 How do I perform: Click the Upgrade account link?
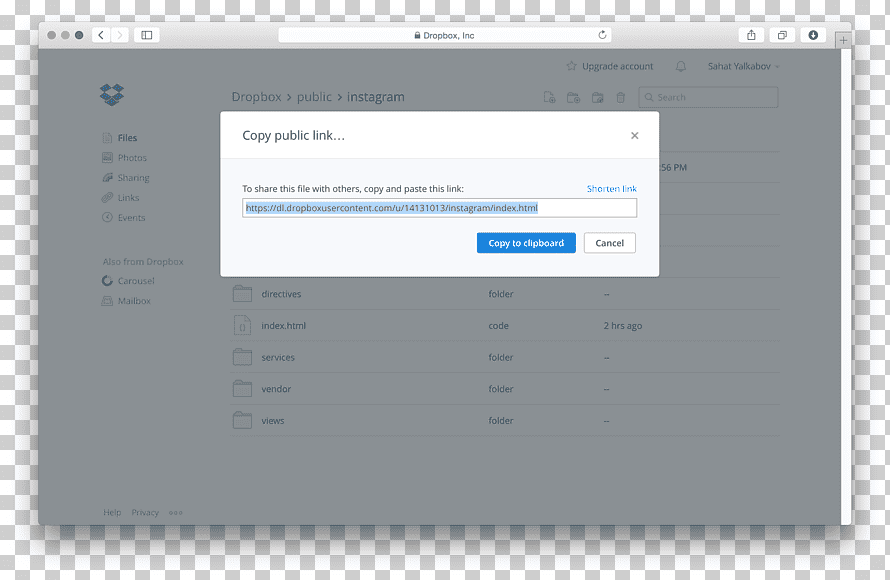pos(617,66)
